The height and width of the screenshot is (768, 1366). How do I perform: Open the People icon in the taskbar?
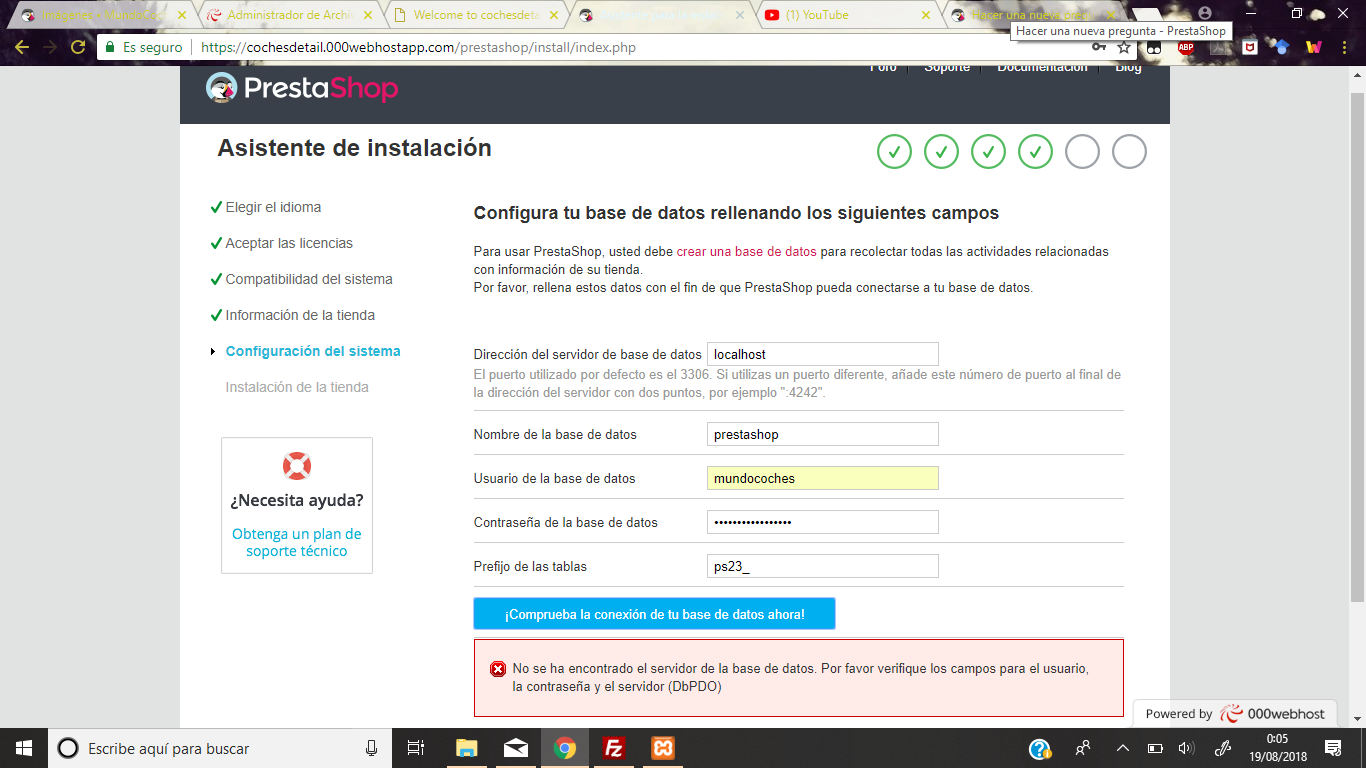click(x=1082, y=748)
